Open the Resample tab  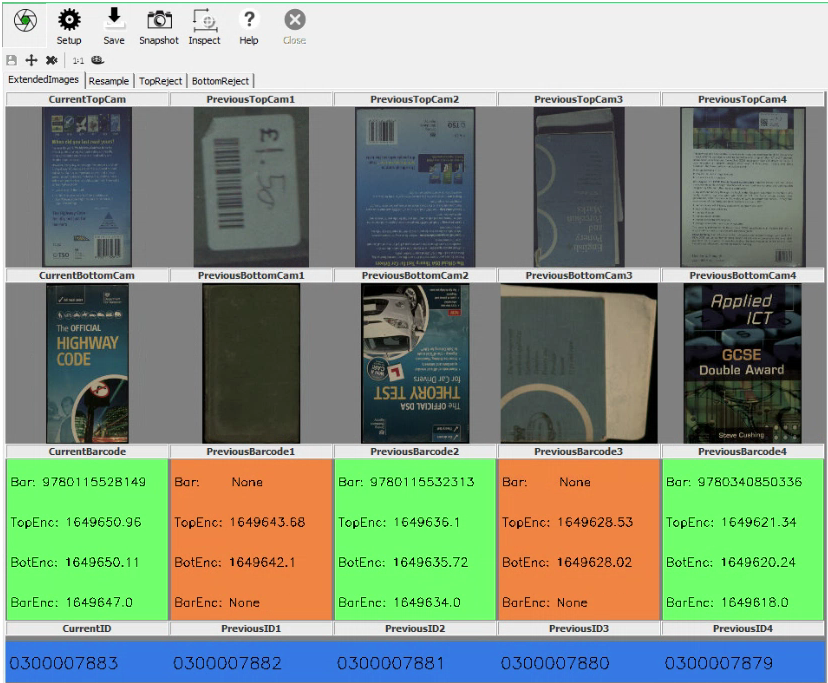[x=109, y=81]
